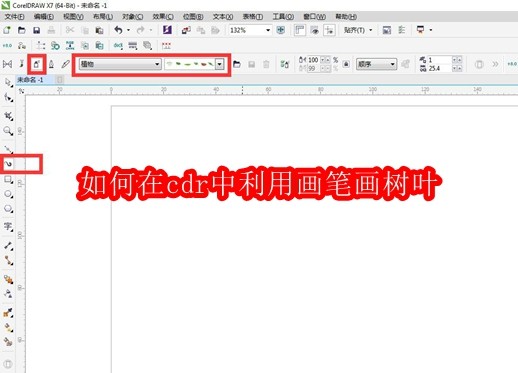The image size is (518, 373).
Task: Open the 视图(V) menu
Action: click(73, 16)
